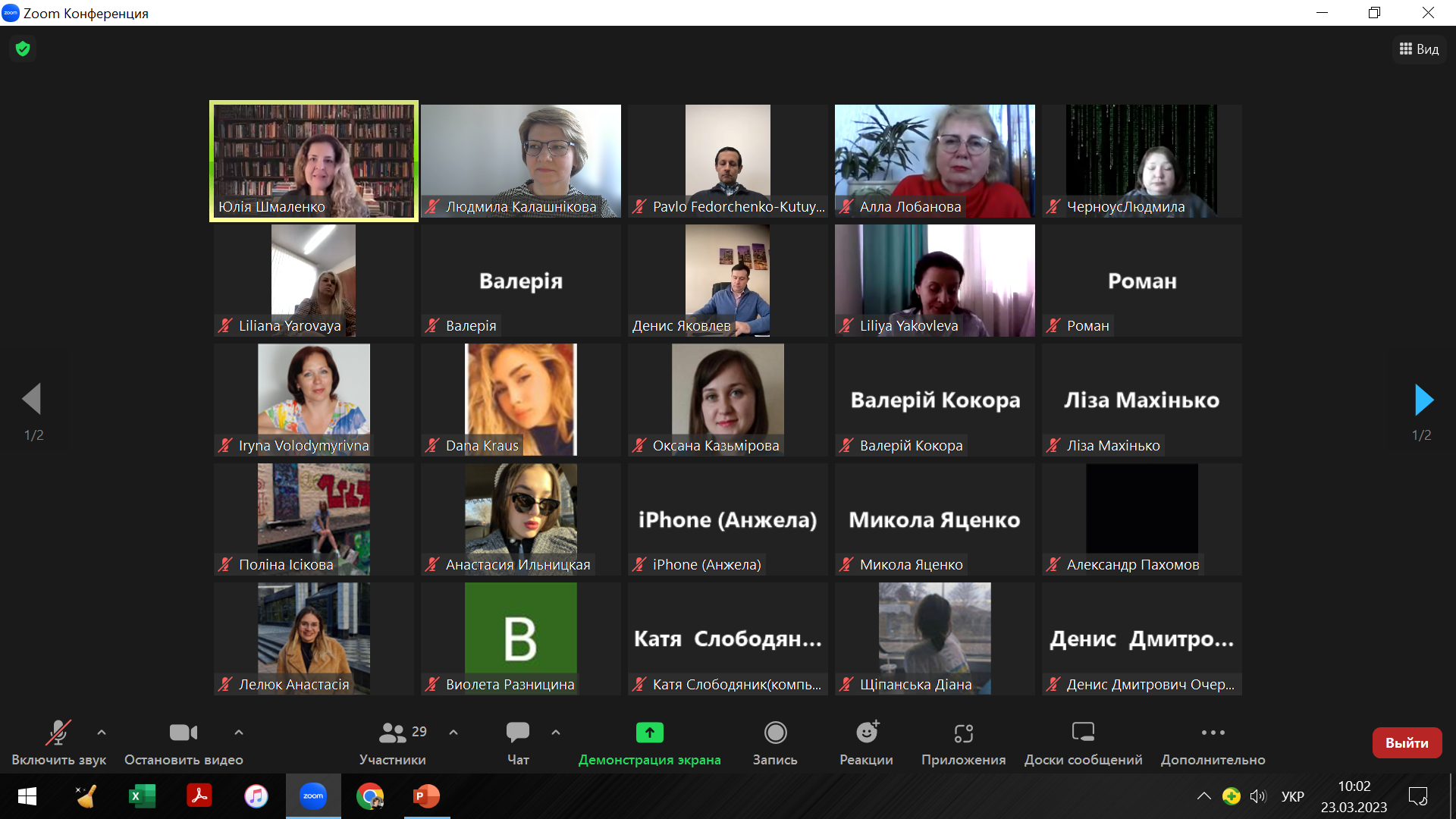
Task: Switch УКР keyboard language
Action: 1293,796
